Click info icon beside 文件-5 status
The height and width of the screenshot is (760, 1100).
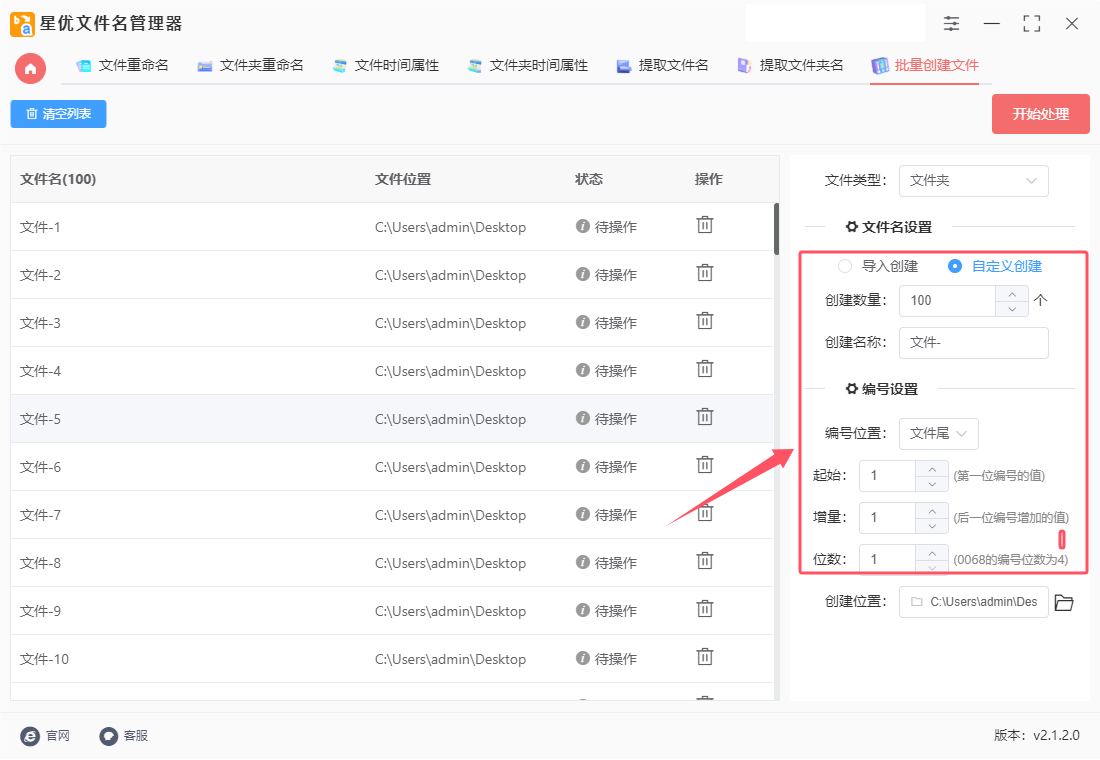pyautogui.click(x=582, y=418)
